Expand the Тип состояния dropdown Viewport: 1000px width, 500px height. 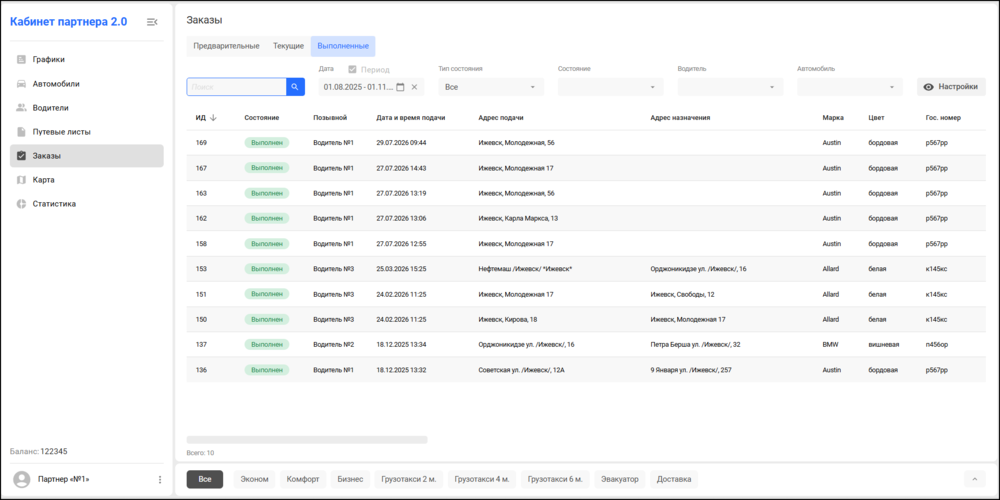(x=491, y=87)
